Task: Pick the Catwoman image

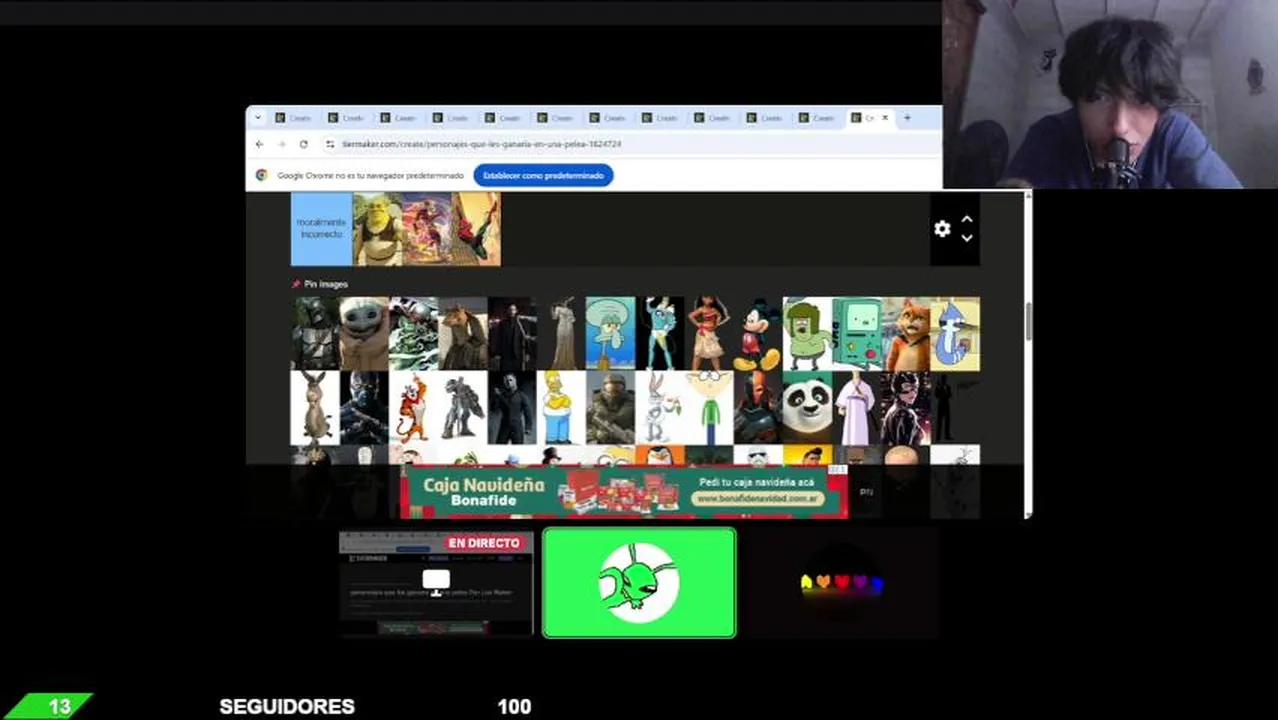Action: pos(906,408)
